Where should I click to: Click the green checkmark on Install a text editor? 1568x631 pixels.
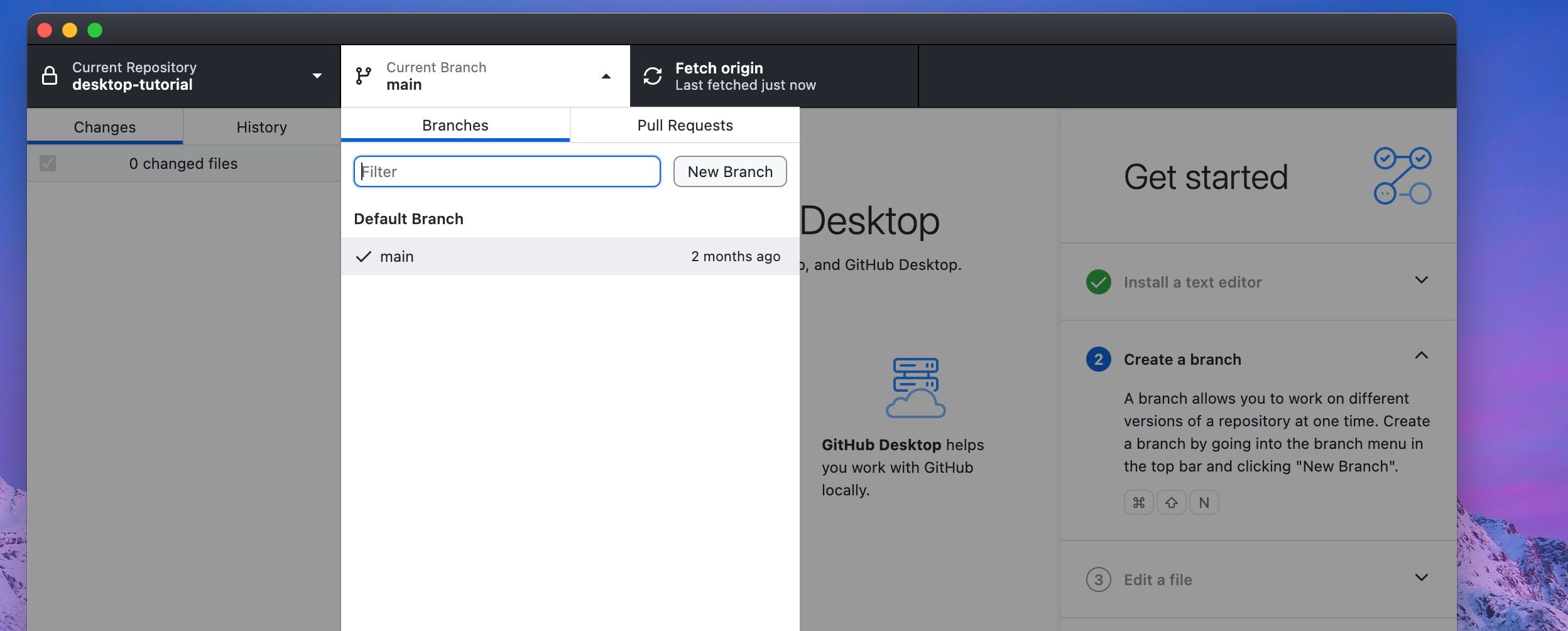(1097, 282)
